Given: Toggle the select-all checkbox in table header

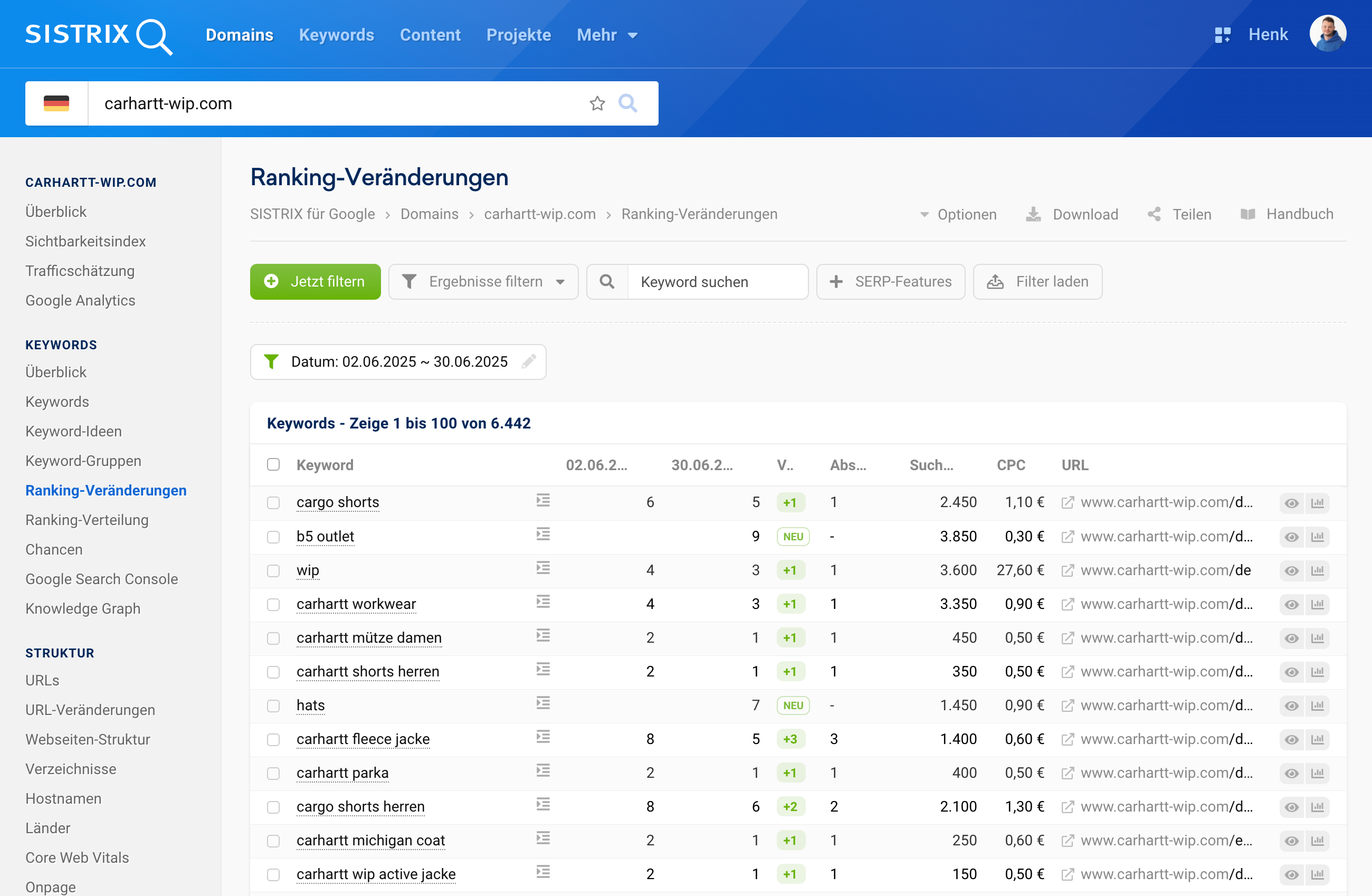Looking at the screenshot, I should coord(273,465).
